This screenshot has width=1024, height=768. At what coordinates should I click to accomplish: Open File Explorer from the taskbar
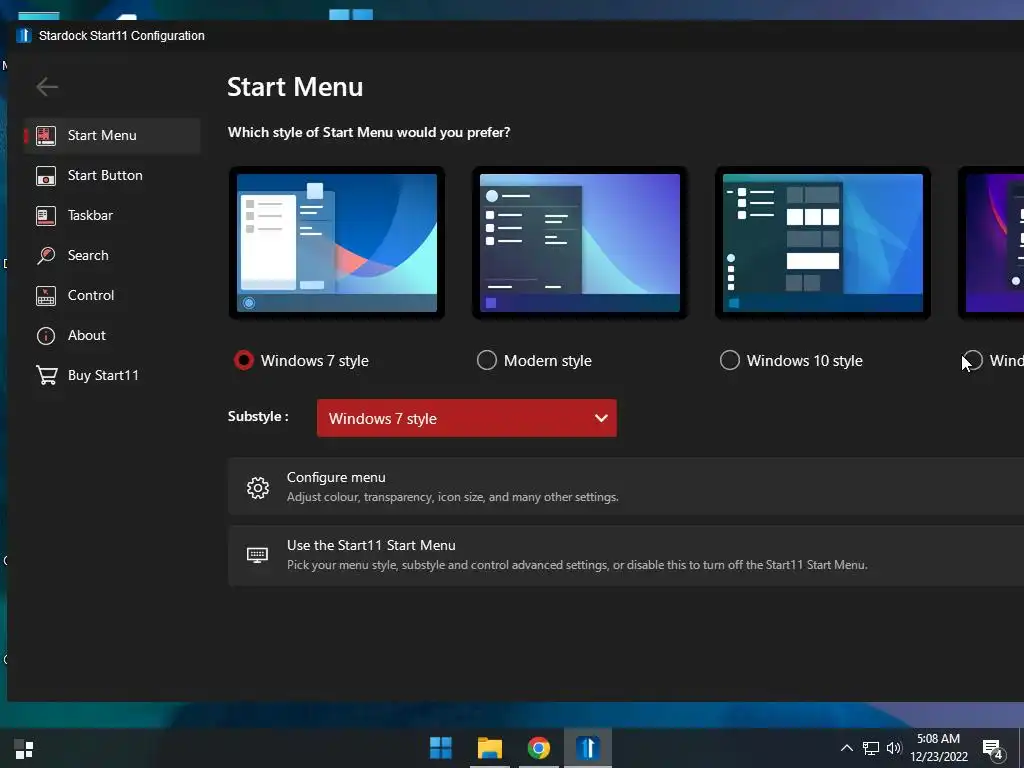tap(490, 748)
